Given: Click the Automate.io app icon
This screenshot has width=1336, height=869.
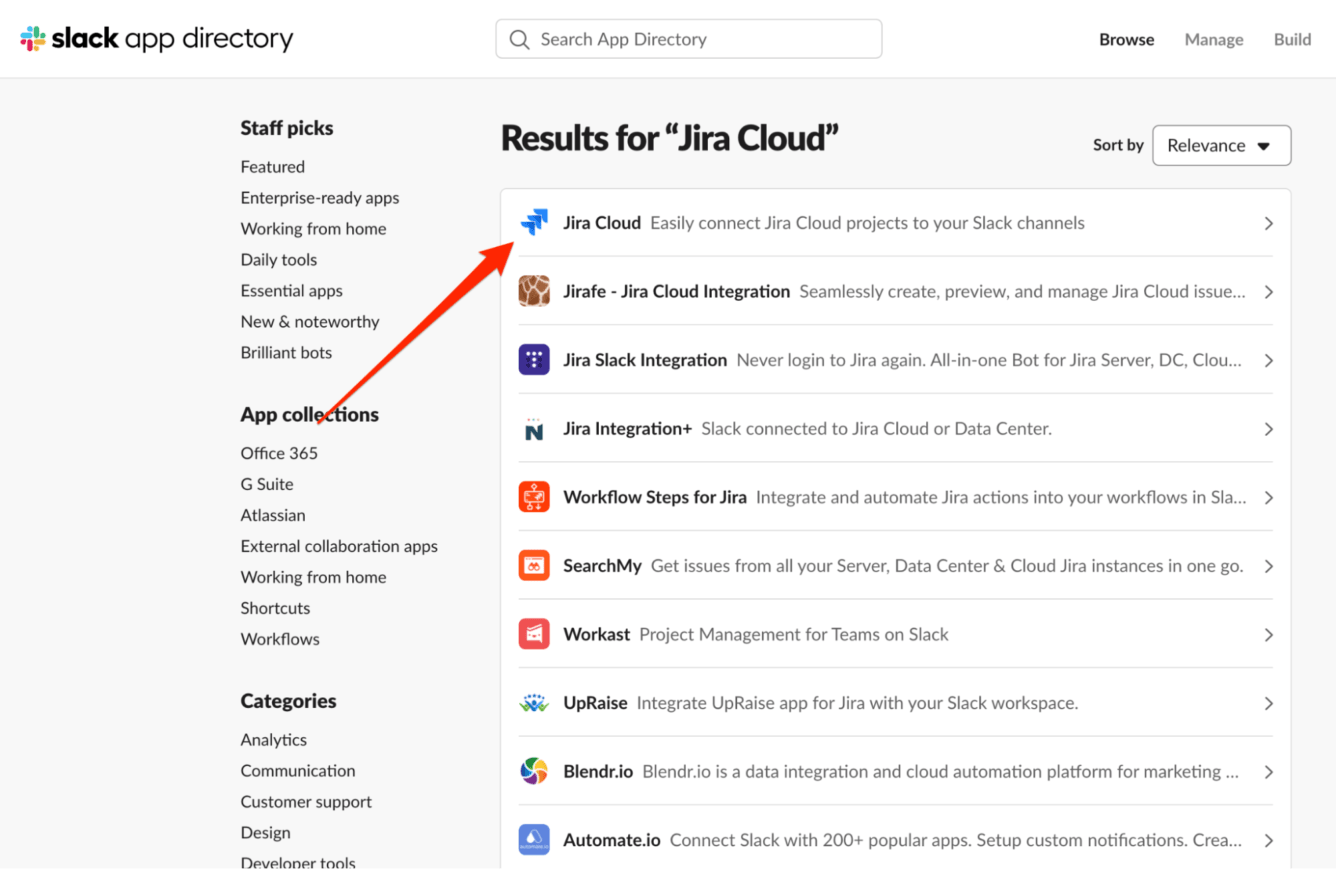Looking at the screenshot, I should (x=534, y=840).
